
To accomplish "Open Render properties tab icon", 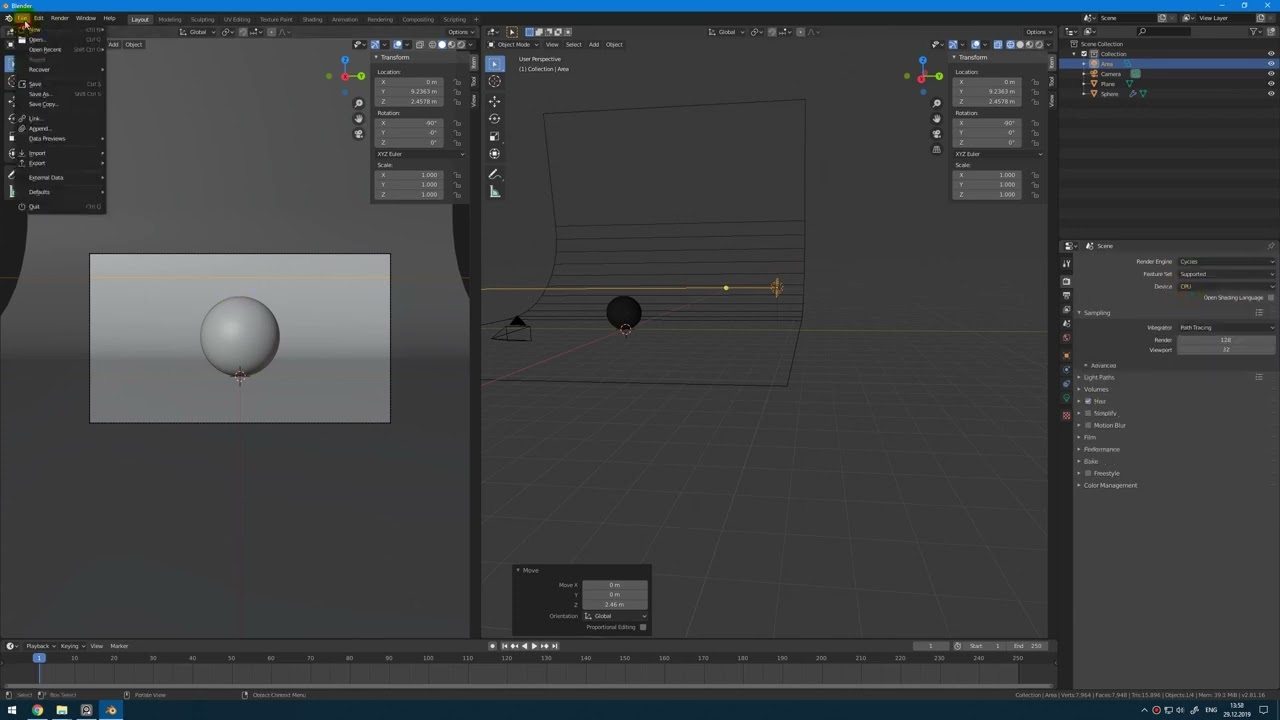I will (x=1066, y=282).
